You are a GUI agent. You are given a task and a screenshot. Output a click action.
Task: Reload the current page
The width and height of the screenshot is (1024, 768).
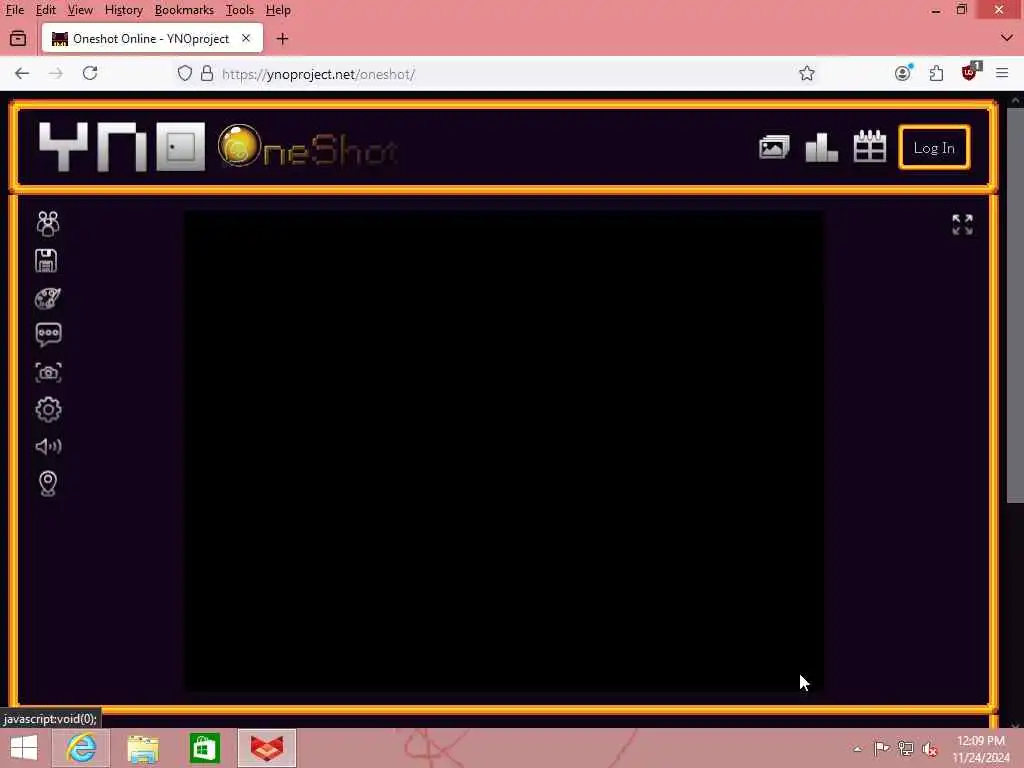[x=90, y=73]
